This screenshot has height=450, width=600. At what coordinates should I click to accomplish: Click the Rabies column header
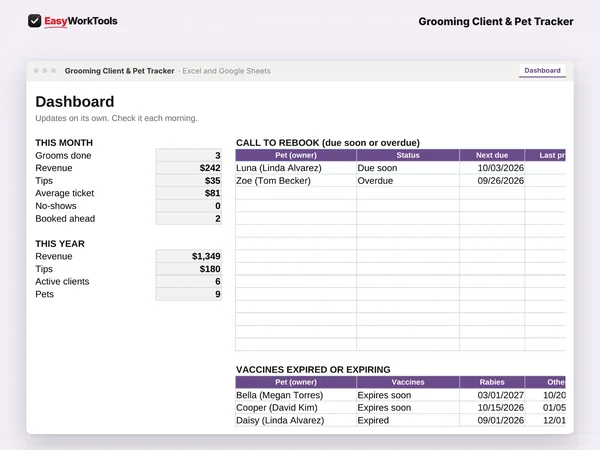click(492, 382)
